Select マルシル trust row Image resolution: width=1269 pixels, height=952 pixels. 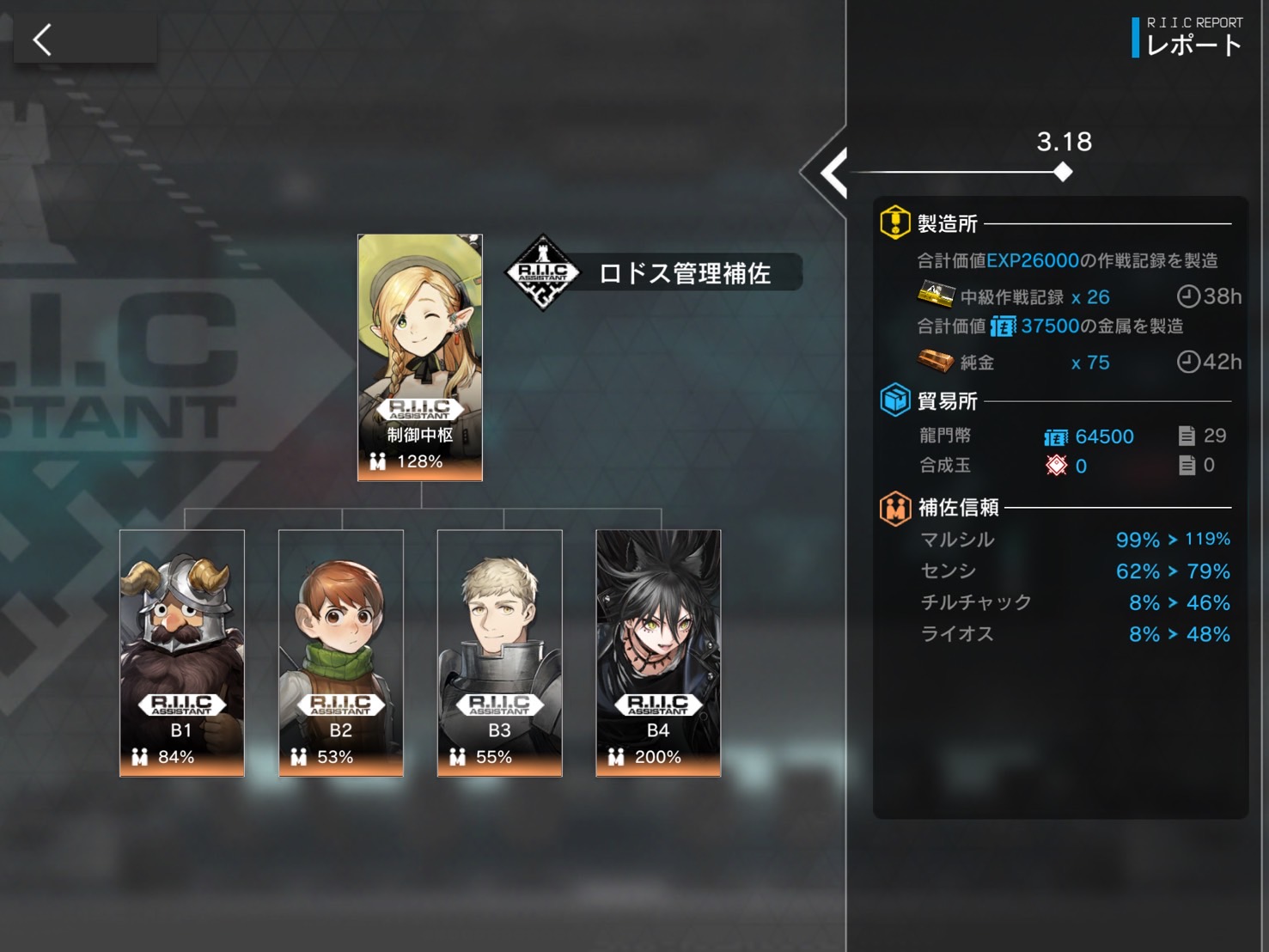[x=1075, y=540]
